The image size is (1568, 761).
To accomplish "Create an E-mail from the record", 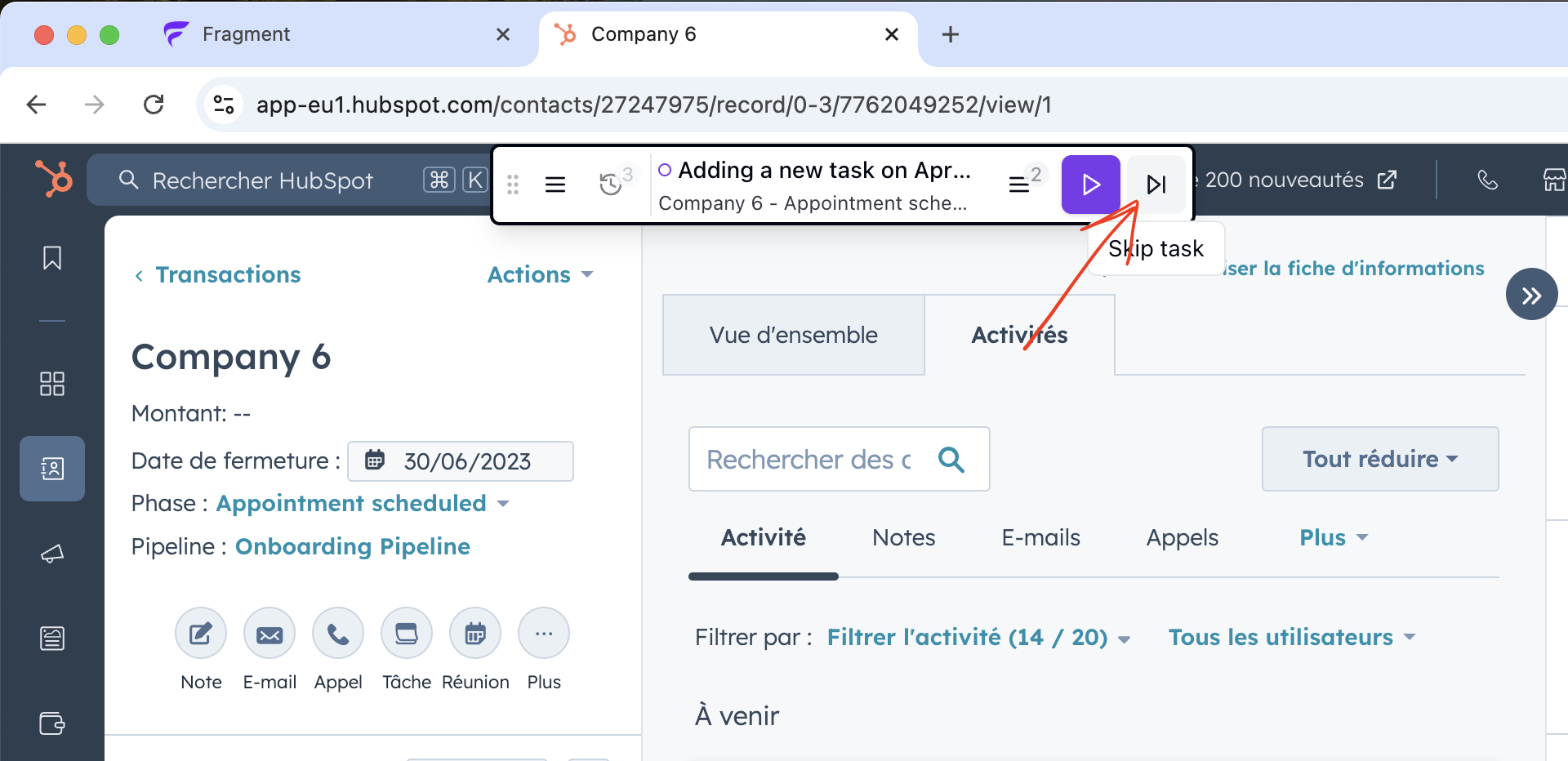I will click(x=269, y=633).
